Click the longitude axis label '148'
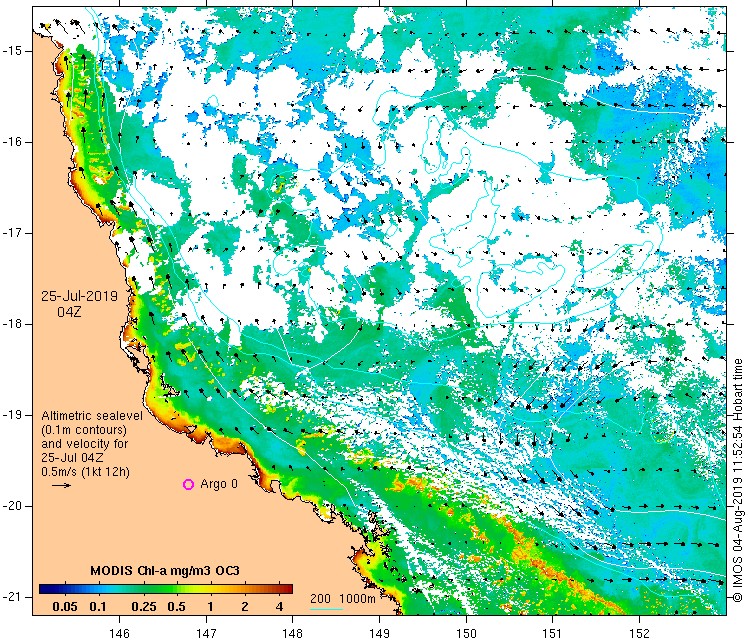Viewport: 750px width, 640px height. (x=292, y=633)
